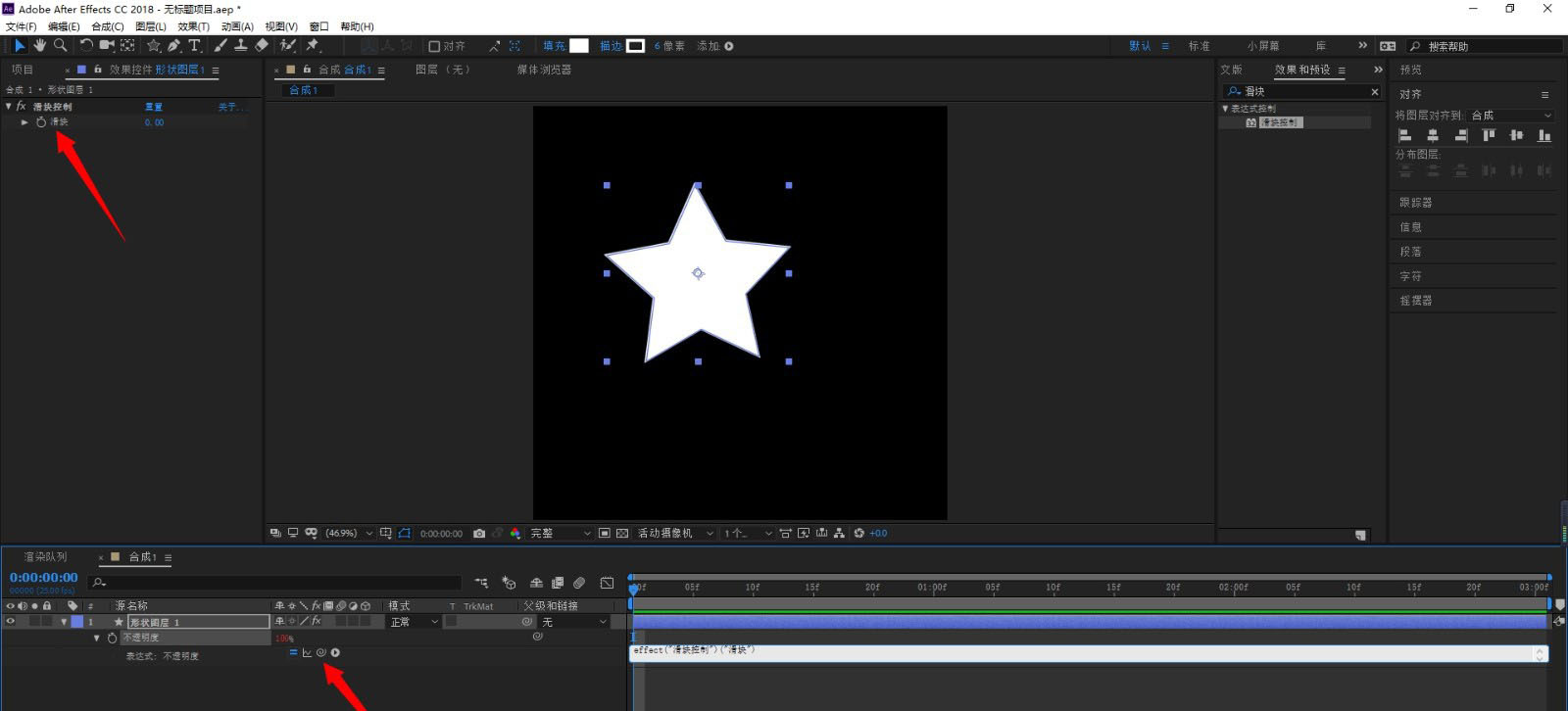Select the 默认 workspace
Screen dimensions: 1568x711
(x=1140, y=46)
